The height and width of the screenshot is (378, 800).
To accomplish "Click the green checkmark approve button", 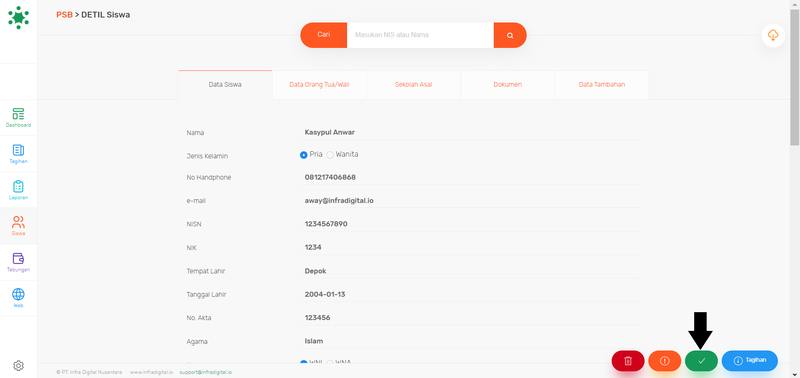I will coord(702,361).
